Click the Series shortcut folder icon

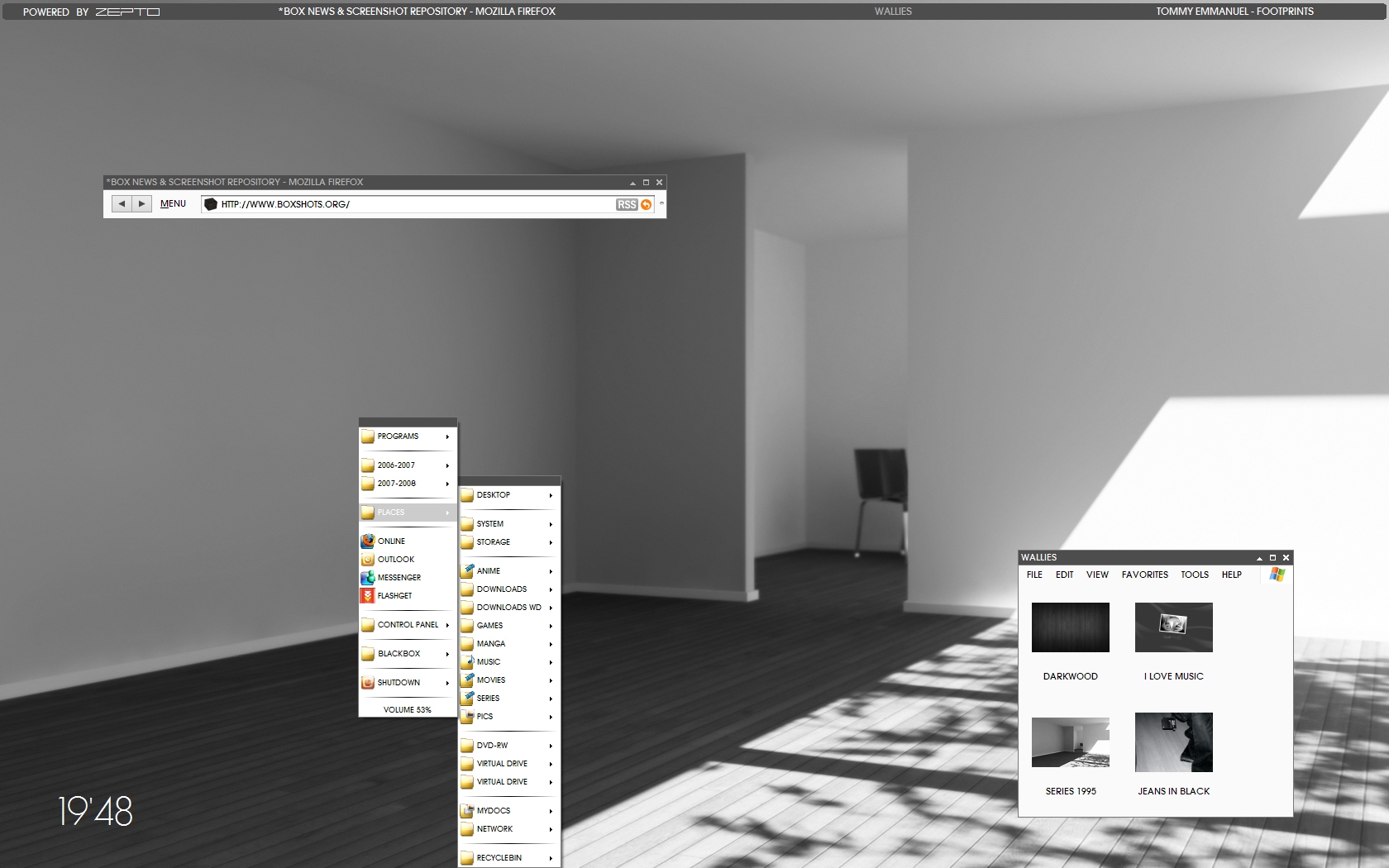pos(467,698)
